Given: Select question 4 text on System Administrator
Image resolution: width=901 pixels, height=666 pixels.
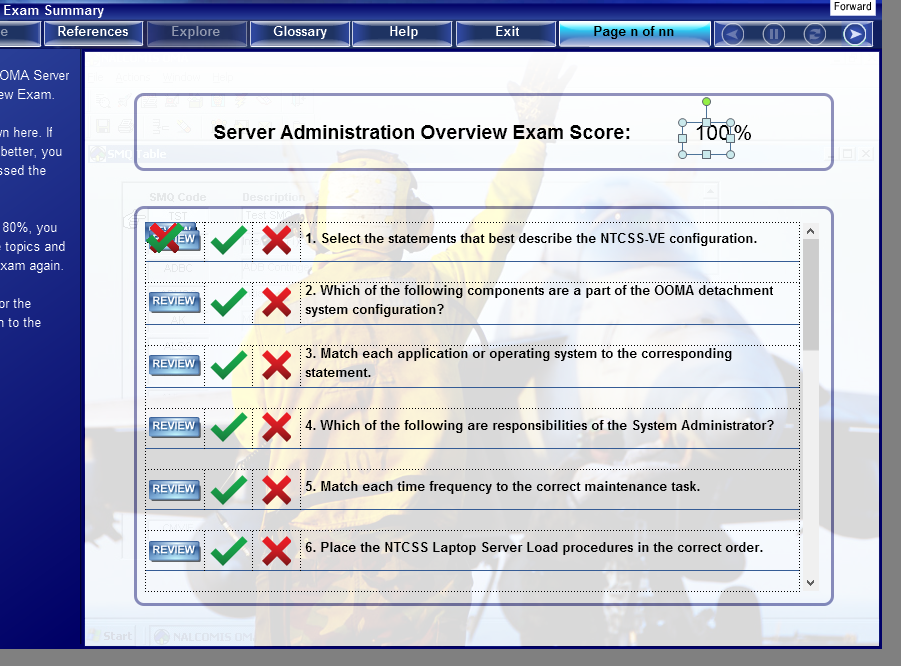Looking at the screenshot, I should [x=540, y=426].
